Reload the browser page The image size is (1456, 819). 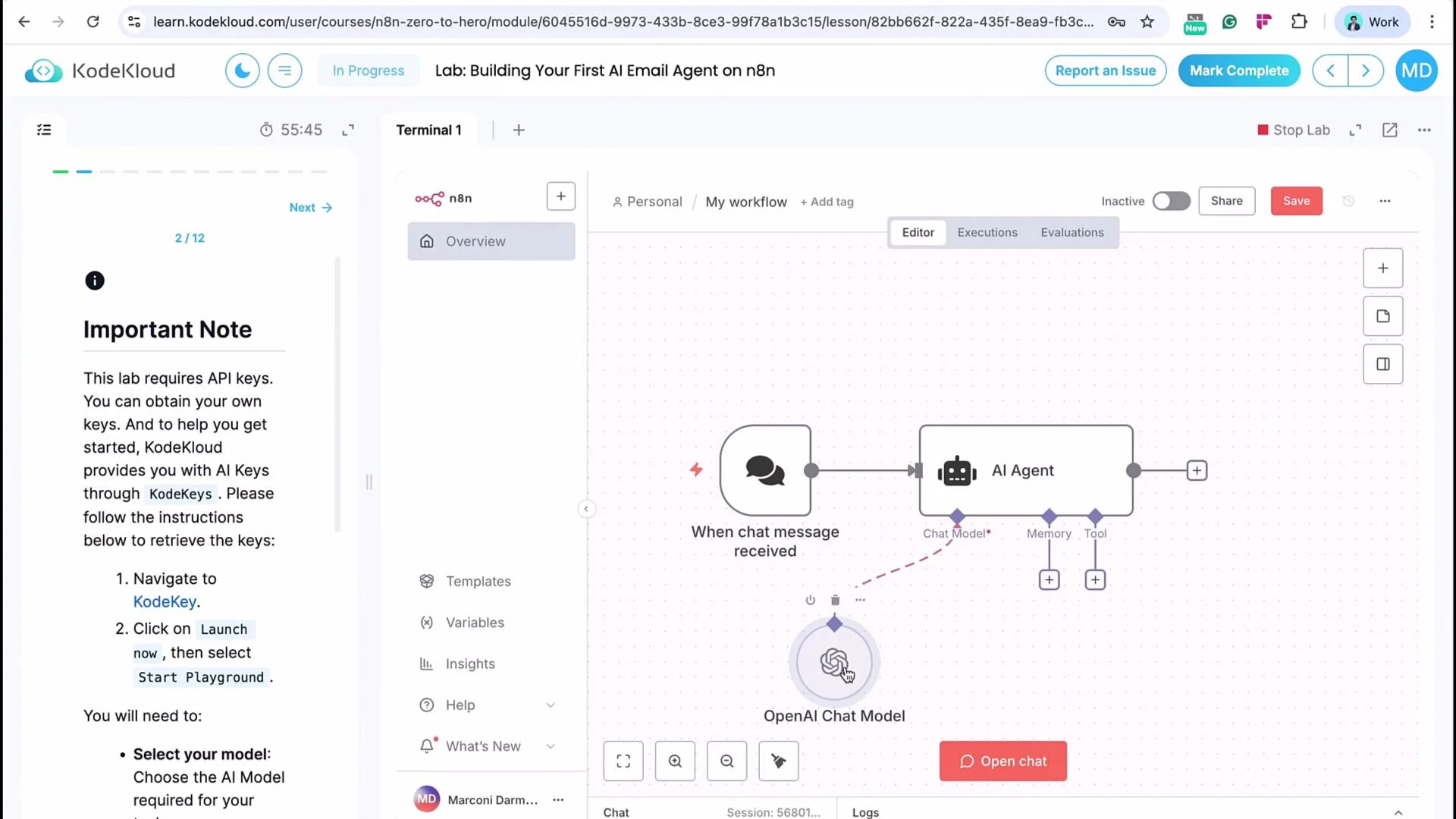93,22
